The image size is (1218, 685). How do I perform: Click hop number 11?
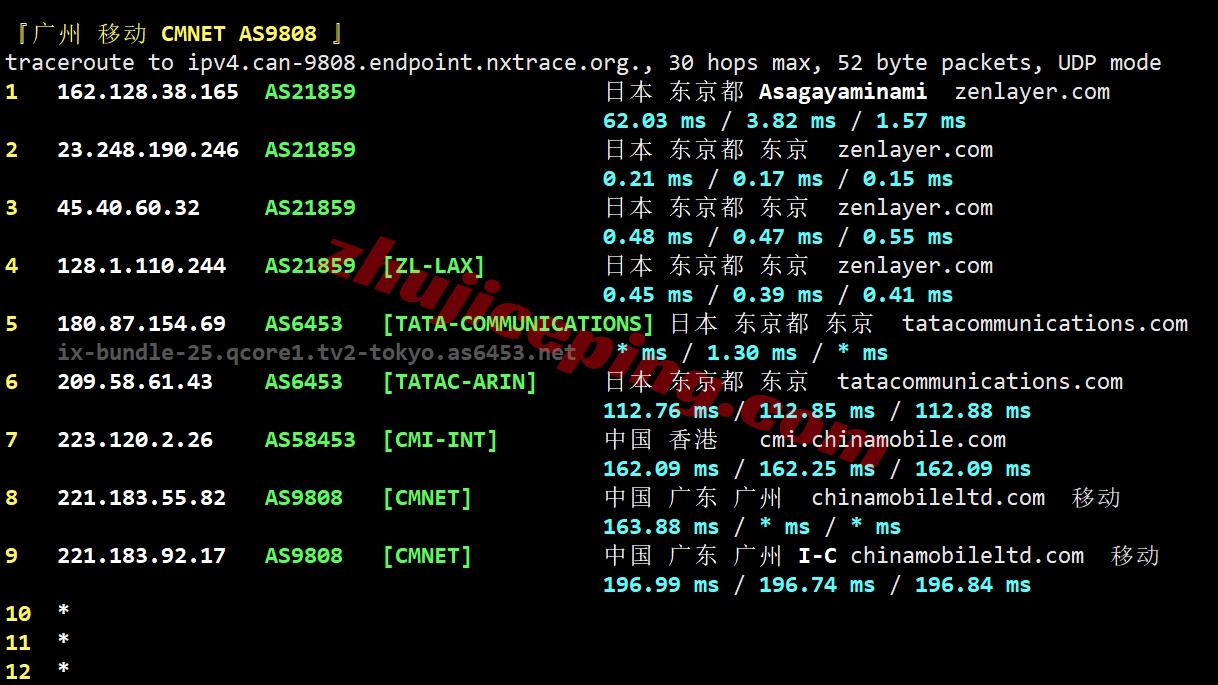click(x=18, y=643)
